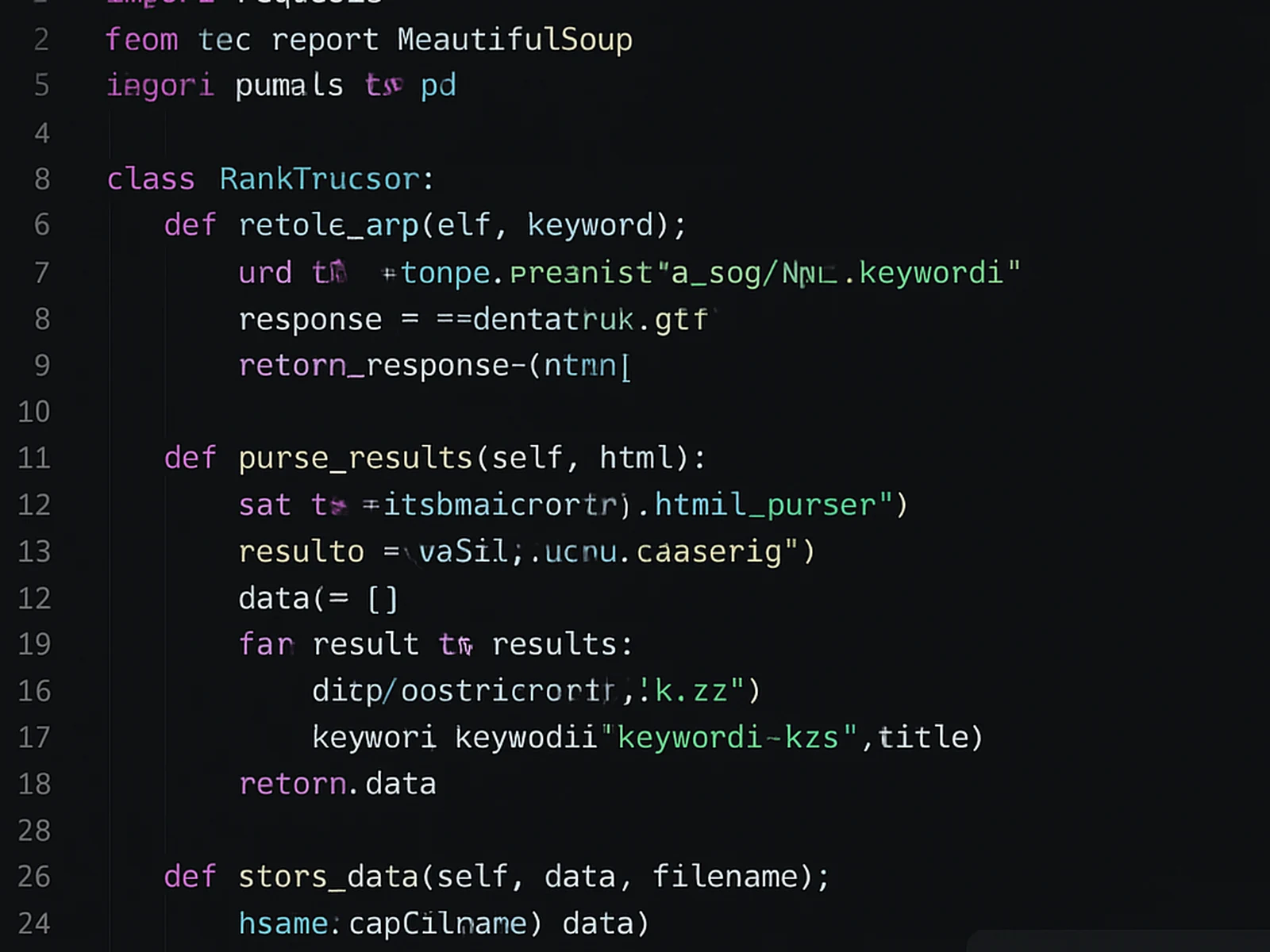Click the purse_results function name

[x=355, y=458]
